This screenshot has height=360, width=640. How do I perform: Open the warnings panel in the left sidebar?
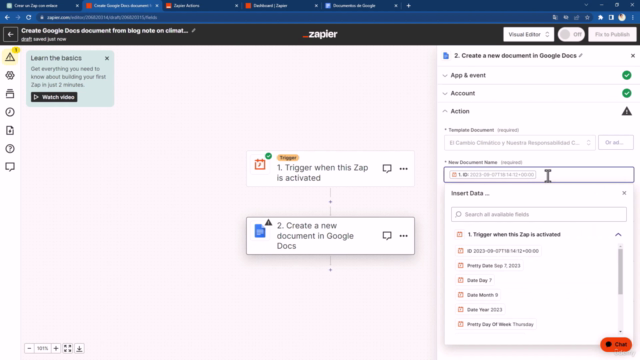click(x=10, y=57)
